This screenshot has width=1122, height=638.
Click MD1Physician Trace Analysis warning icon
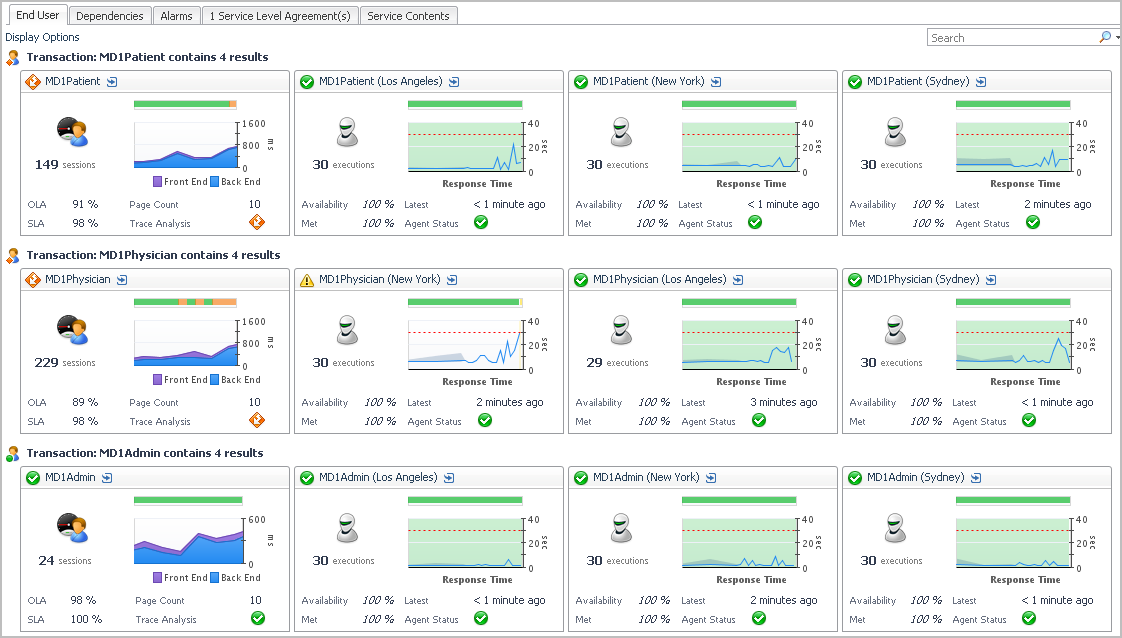click(x=257, y=420)
